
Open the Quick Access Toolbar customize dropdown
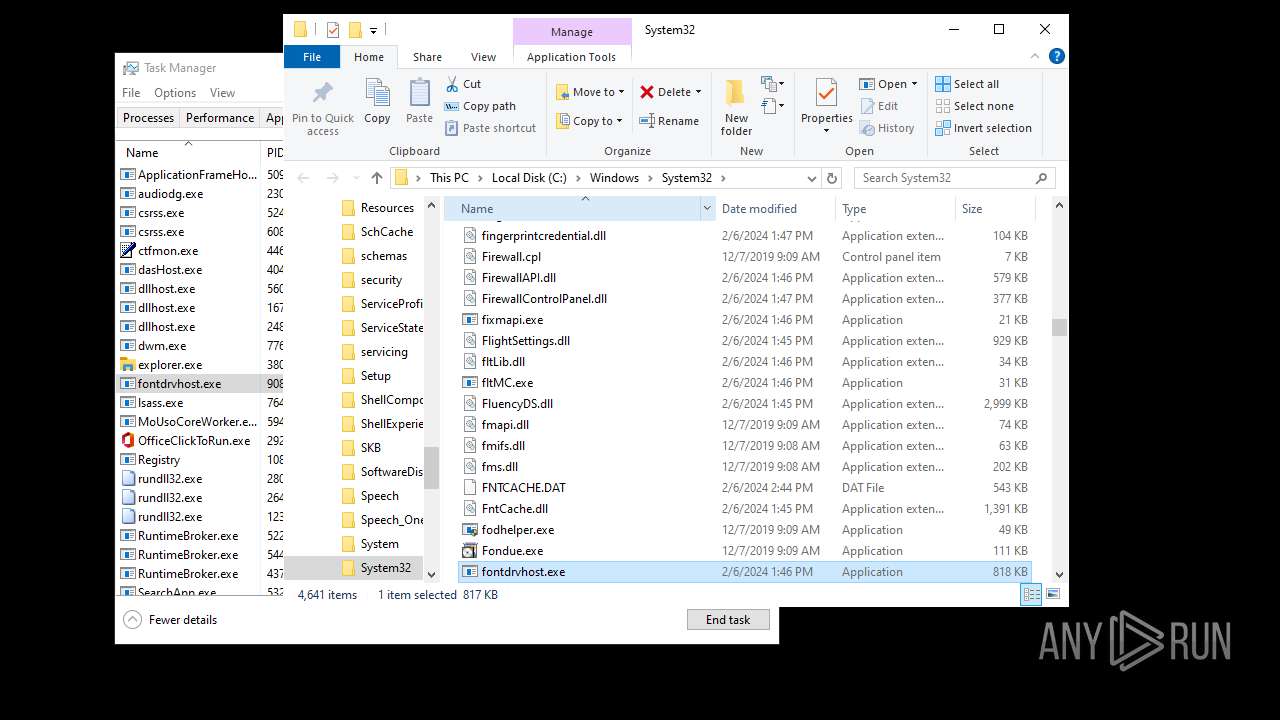click(x=373, y=30)
